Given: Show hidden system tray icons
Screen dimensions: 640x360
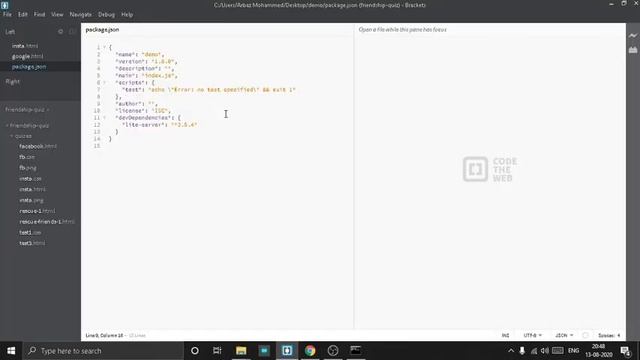Looking at the screenshot, I should tap(511, 351).
